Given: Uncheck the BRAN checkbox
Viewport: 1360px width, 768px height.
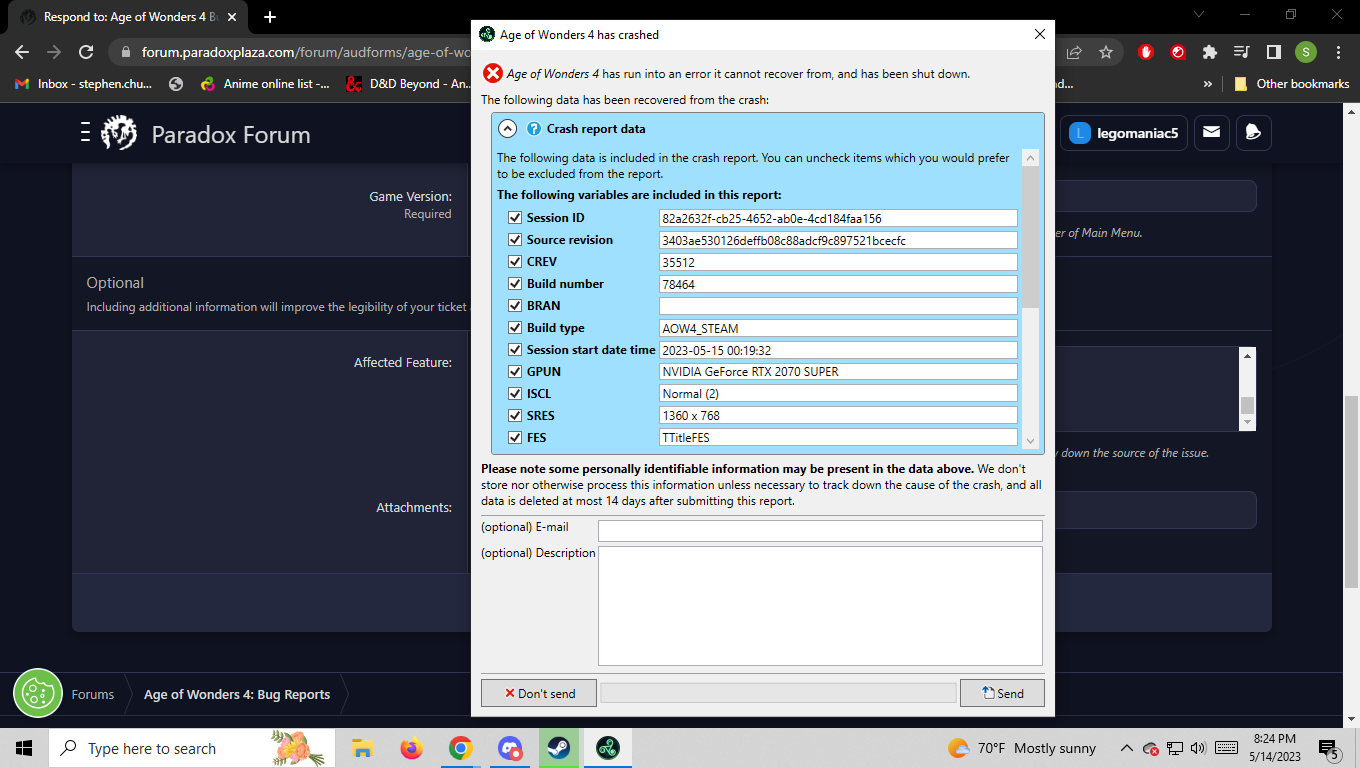Looking at the screenshot, I should click(x=515, y=306).
